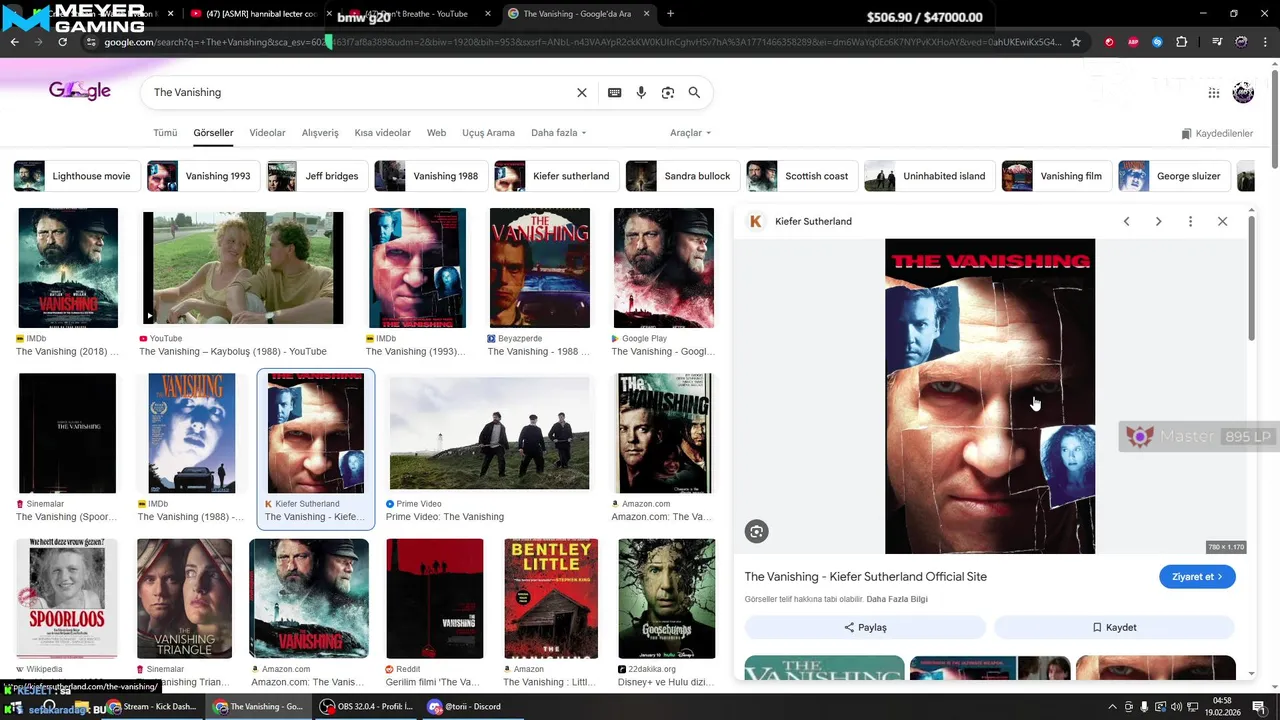Close The Vanishing Google tab

point(646,14)
